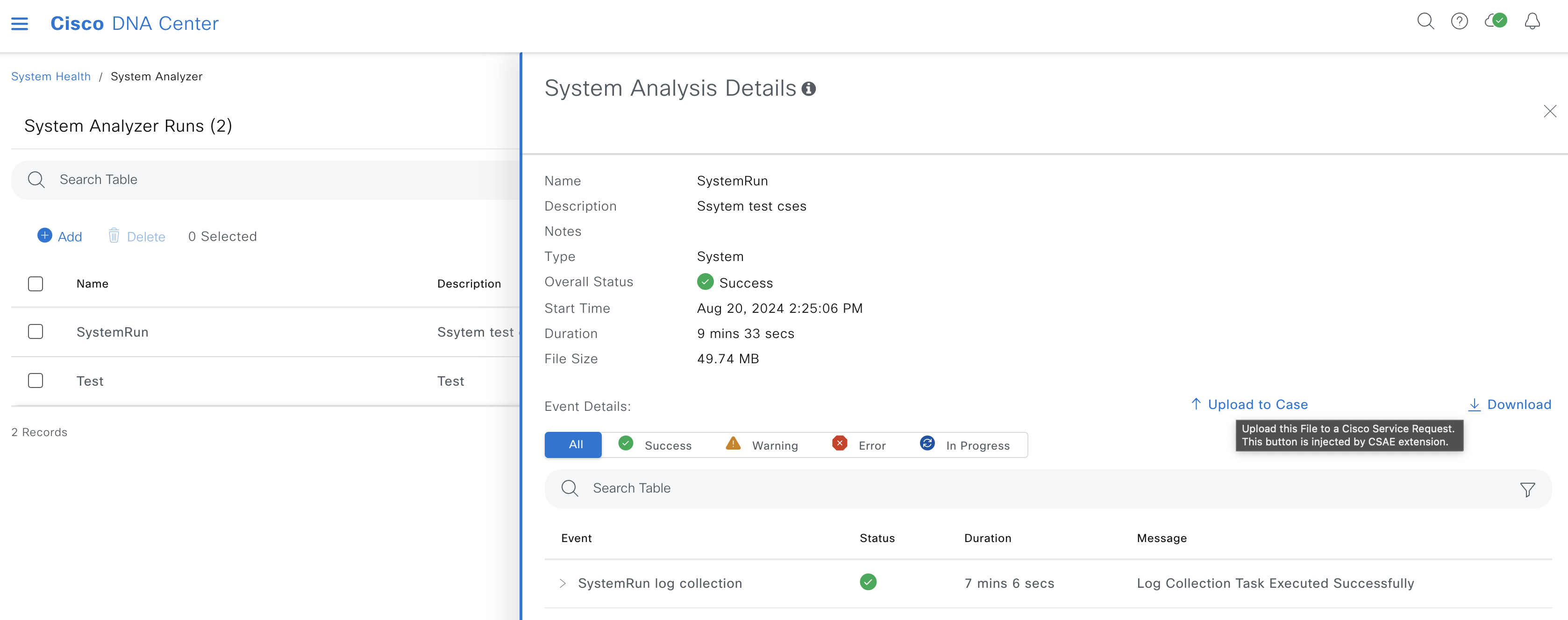Click the info icon beside System Analysis Details
The height and width of the screenshot is (620, 1568).
coord(808,89)
